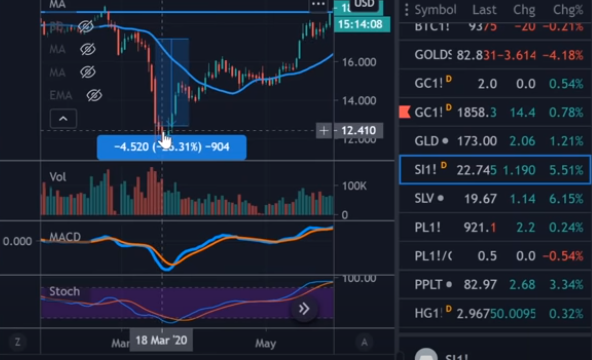Click the 6.15% change value for SLV
Viewport: 592px width, 360px height.
tap(566, 199)
